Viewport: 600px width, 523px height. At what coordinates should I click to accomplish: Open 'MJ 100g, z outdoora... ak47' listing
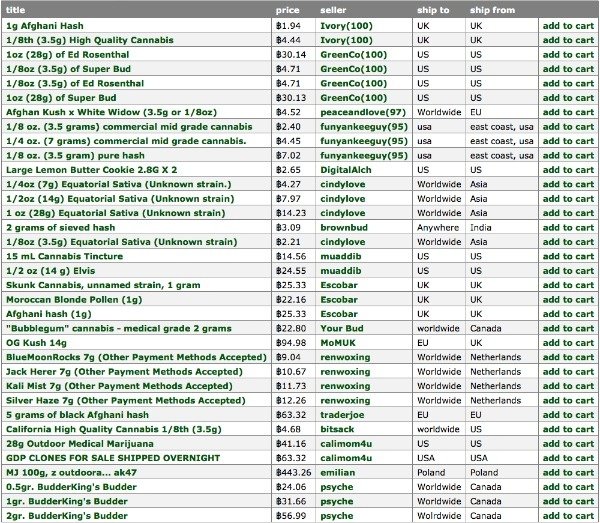(71, 472)
